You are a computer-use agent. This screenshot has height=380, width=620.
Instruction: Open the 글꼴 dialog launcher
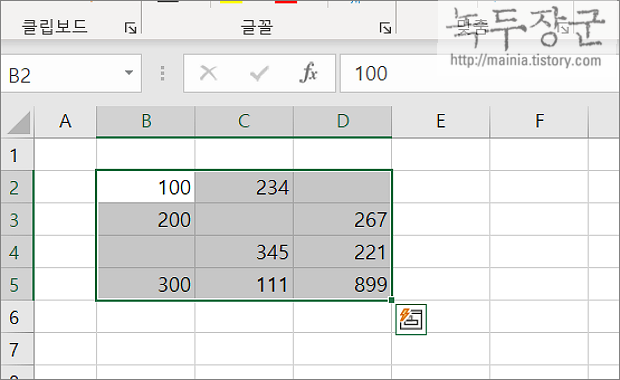(385, 28)
